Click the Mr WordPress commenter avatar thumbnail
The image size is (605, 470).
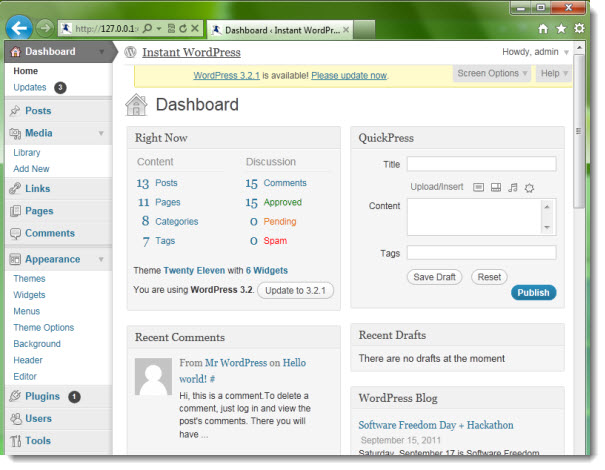pos(153,377)
